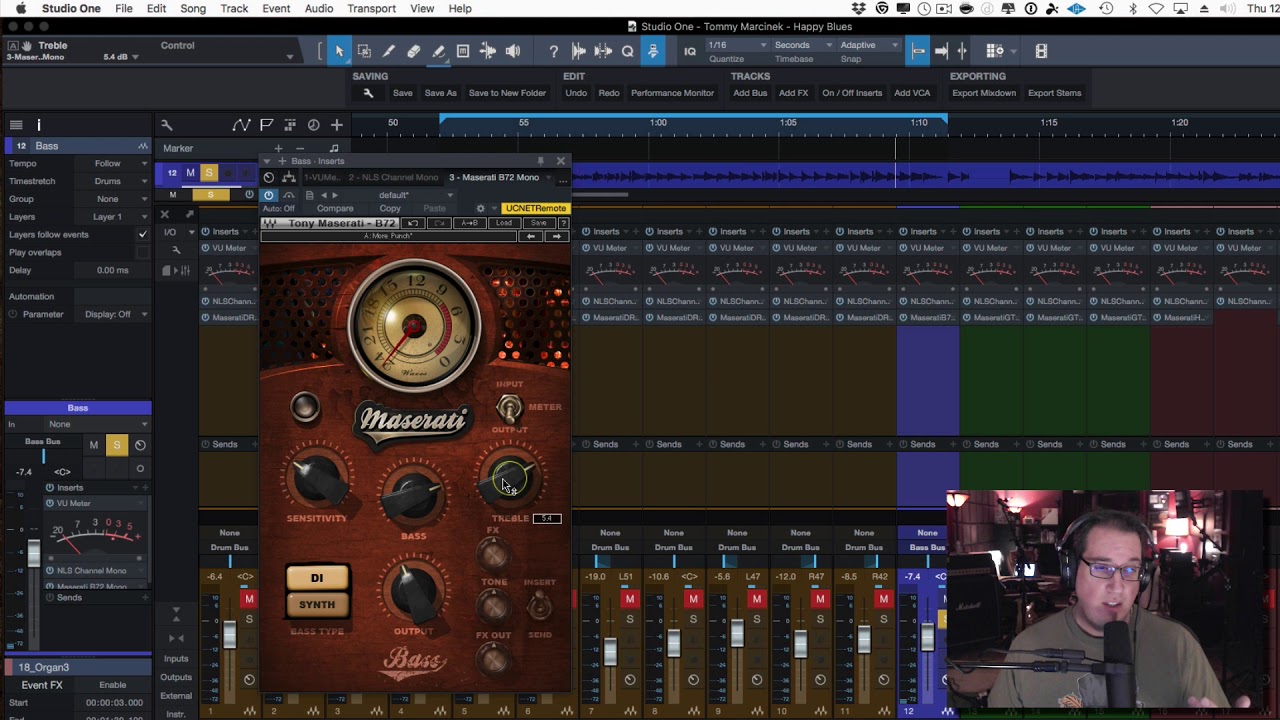Add a track with plus icon
Screen dimensions: 1280x720
pyautogui.click(x=337, y=125)
